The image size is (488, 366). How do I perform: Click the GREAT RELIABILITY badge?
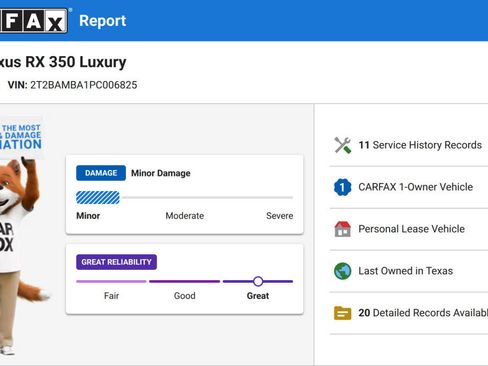click(x=116, y=262)
